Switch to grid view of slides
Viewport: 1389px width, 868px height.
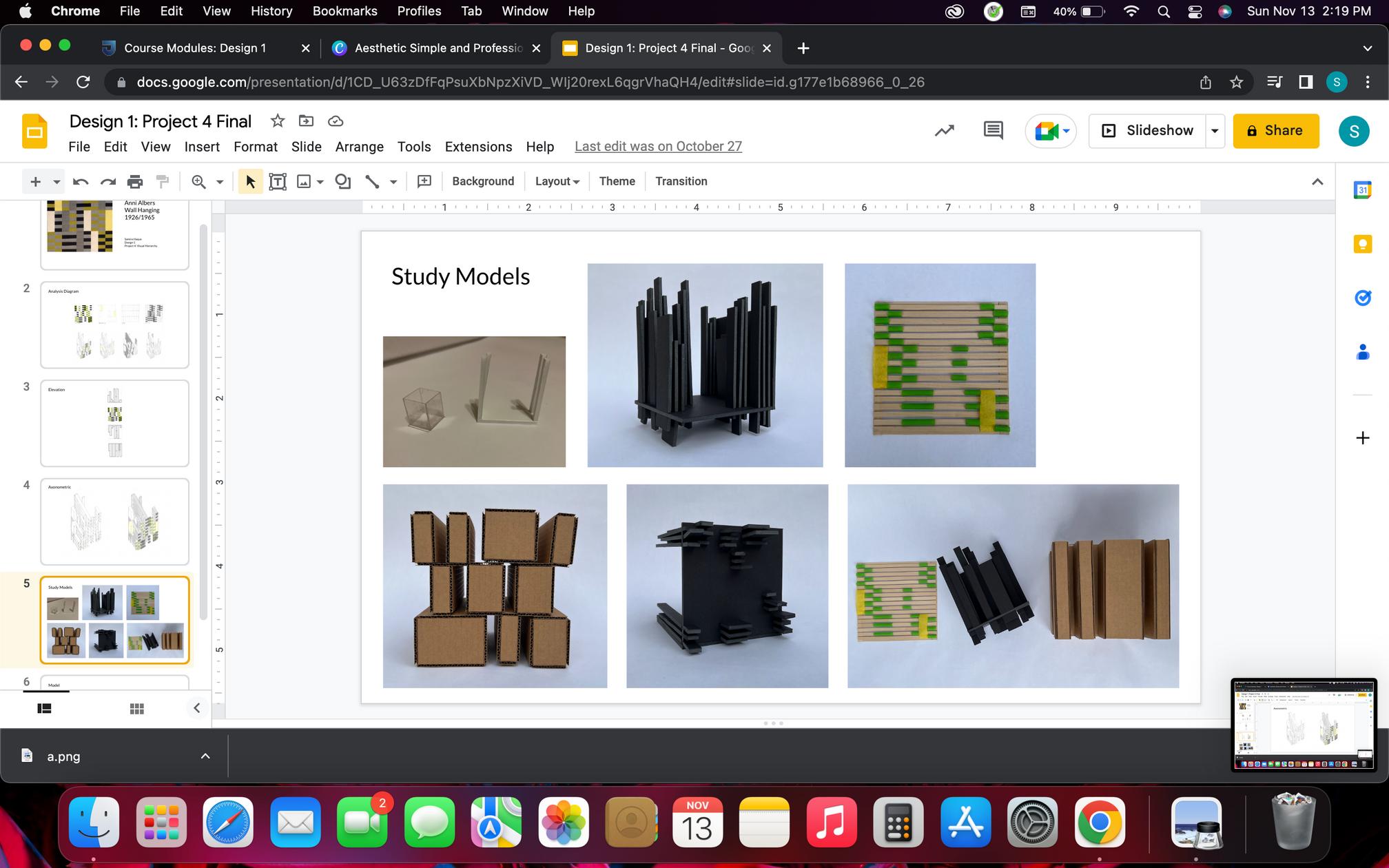(136, 708)
